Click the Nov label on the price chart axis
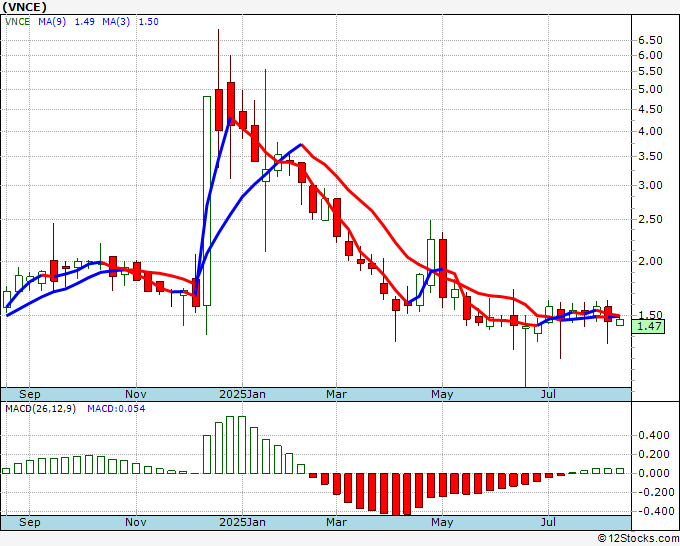 pos(136,394)
